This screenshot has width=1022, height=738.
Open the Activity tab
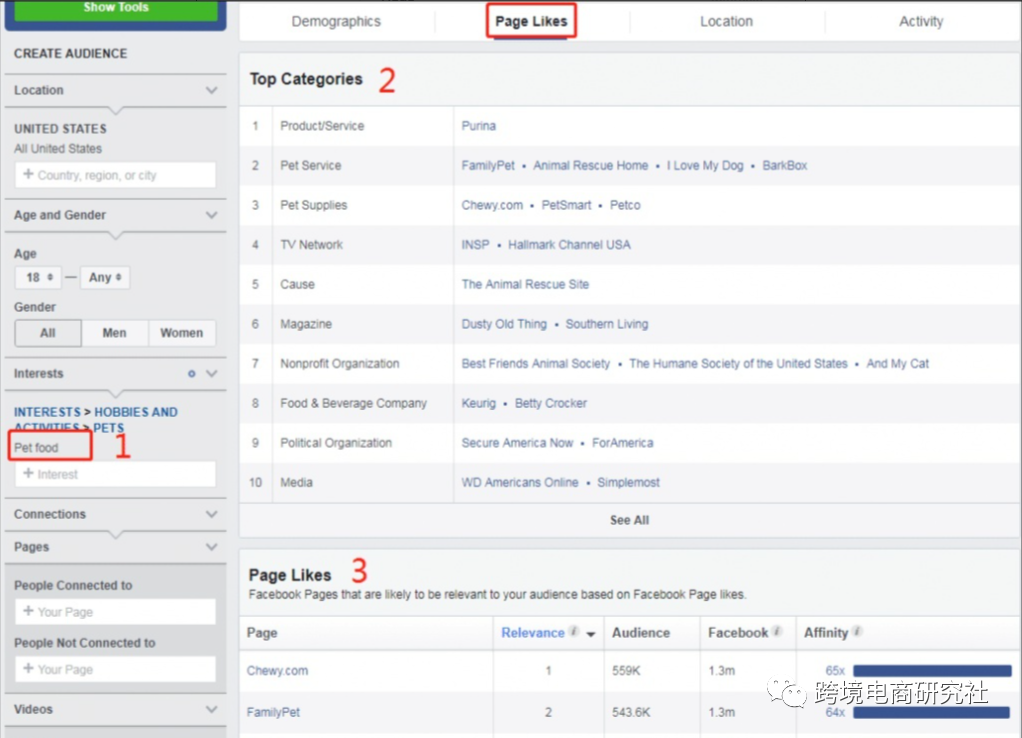click(920, 22)
